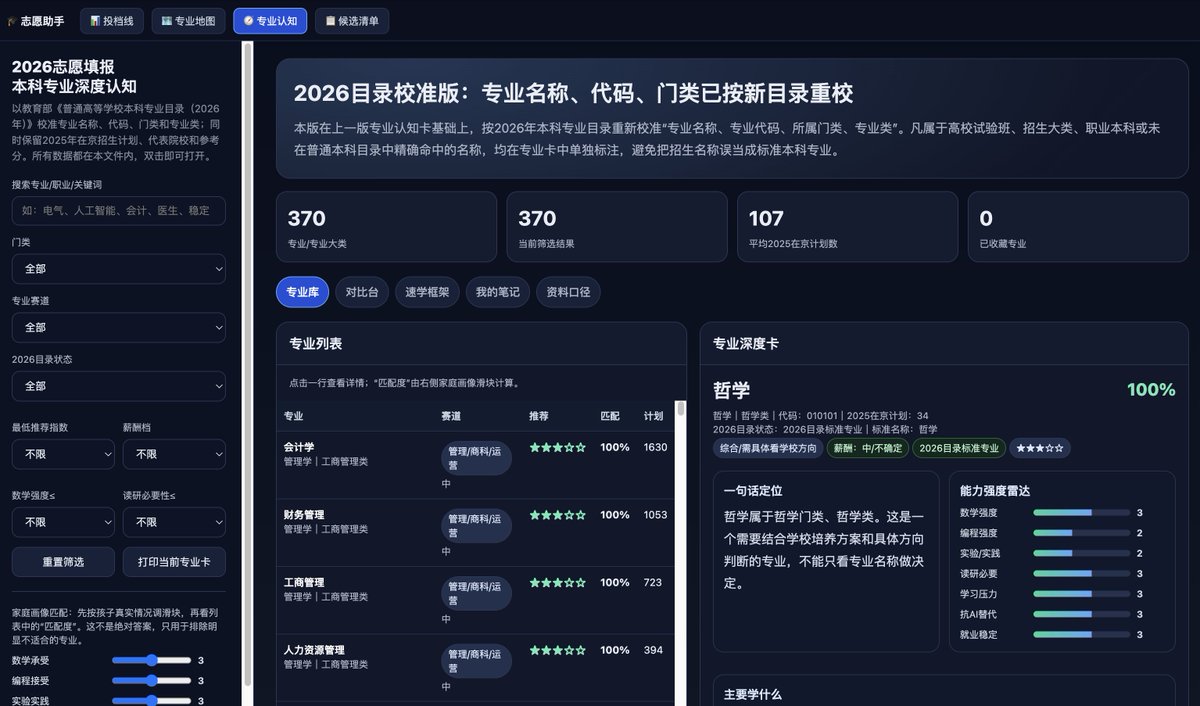Click the keyword search input field
The width and height of the screenshot is (1200, 706).
point(119,211)
